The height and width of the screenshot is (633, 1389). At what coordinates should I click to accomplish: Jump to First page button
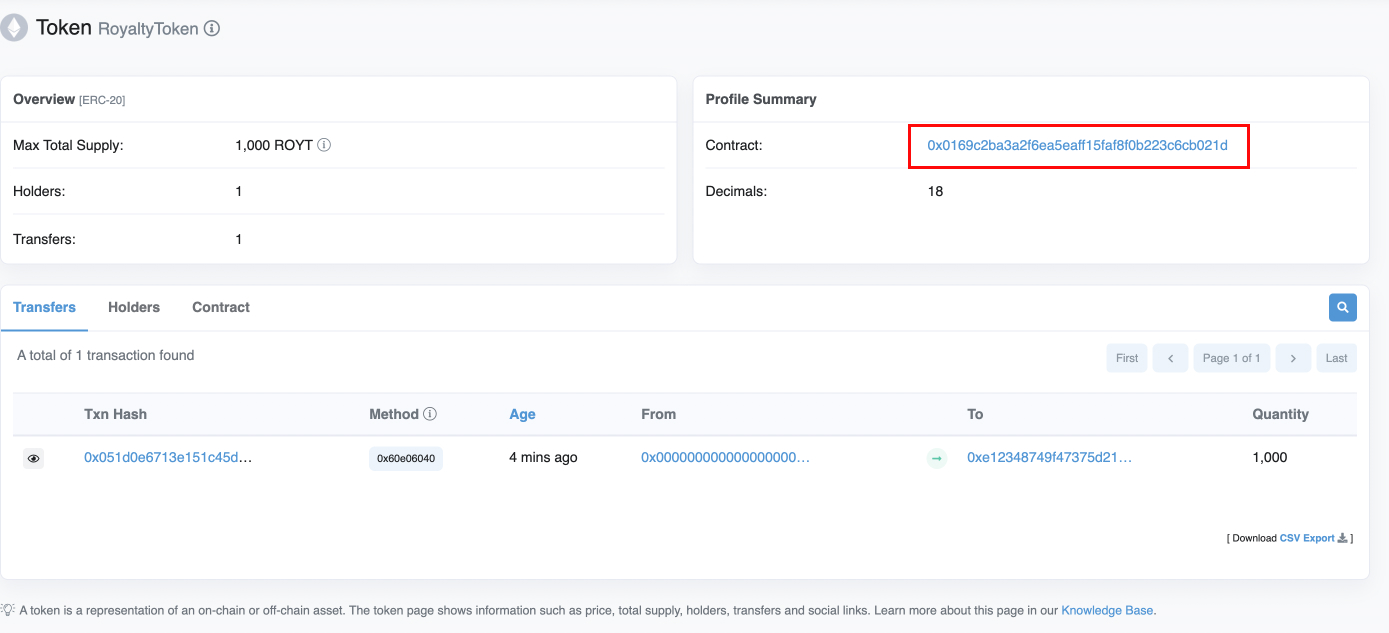point(1126,358)
